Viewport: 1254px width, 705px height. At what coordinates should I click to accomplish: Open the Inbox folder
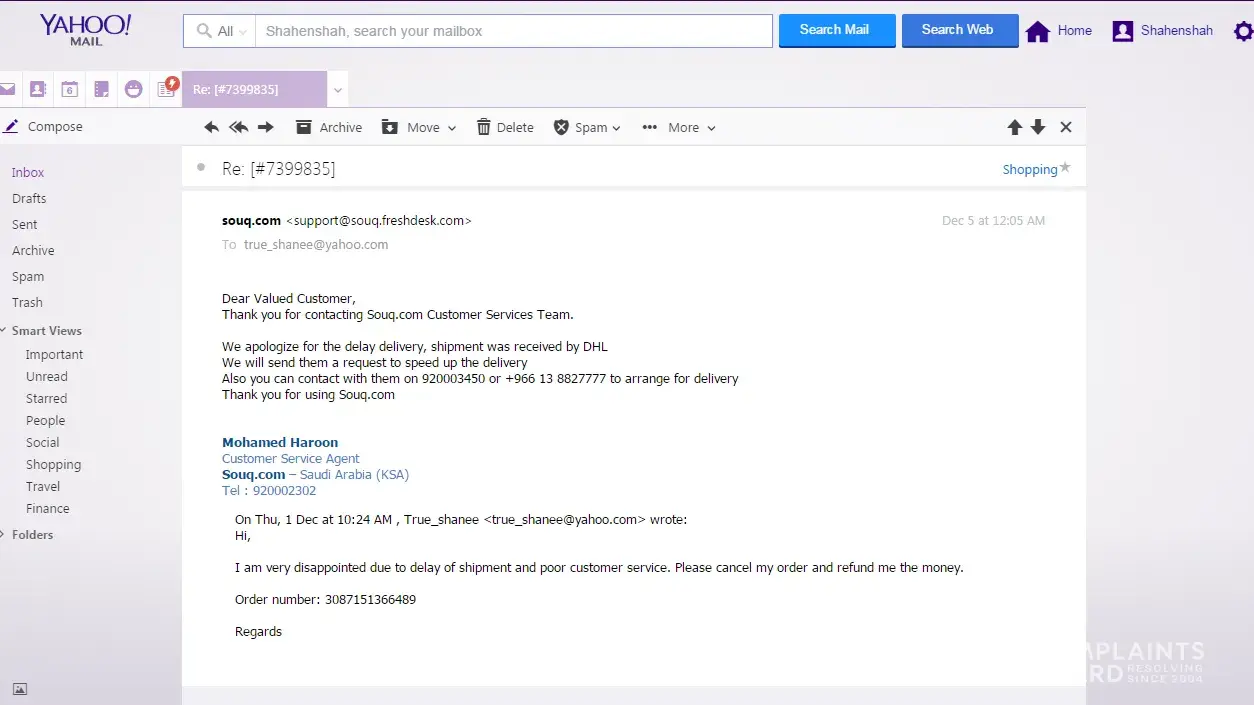tap(28, 172)
